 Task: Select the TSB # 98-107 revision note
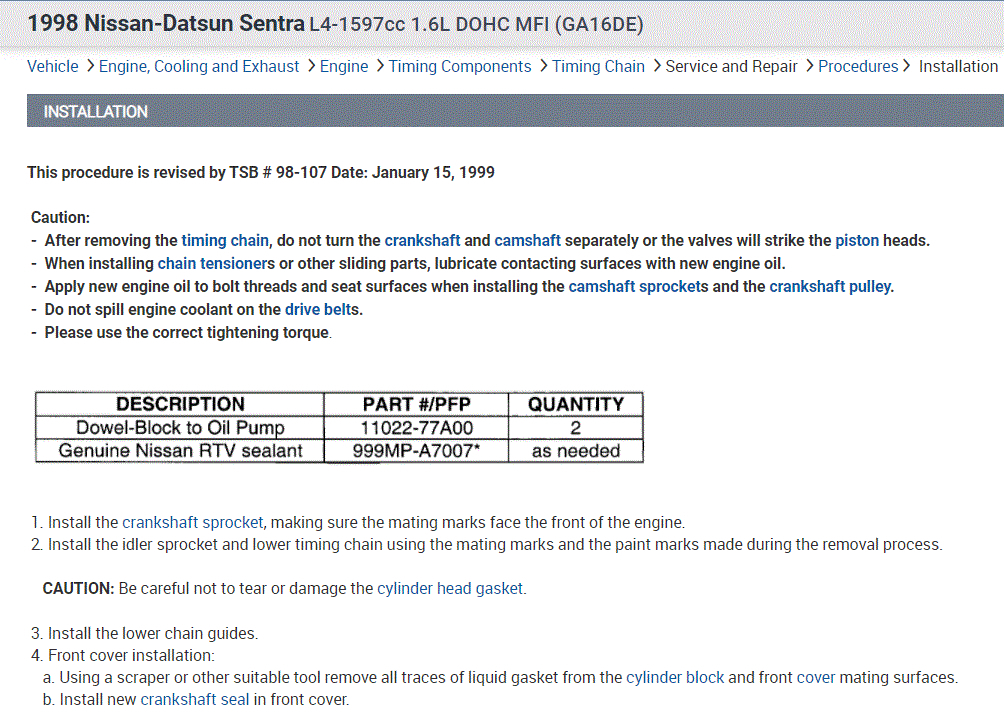pyautogui.click(x=261, y=173)
